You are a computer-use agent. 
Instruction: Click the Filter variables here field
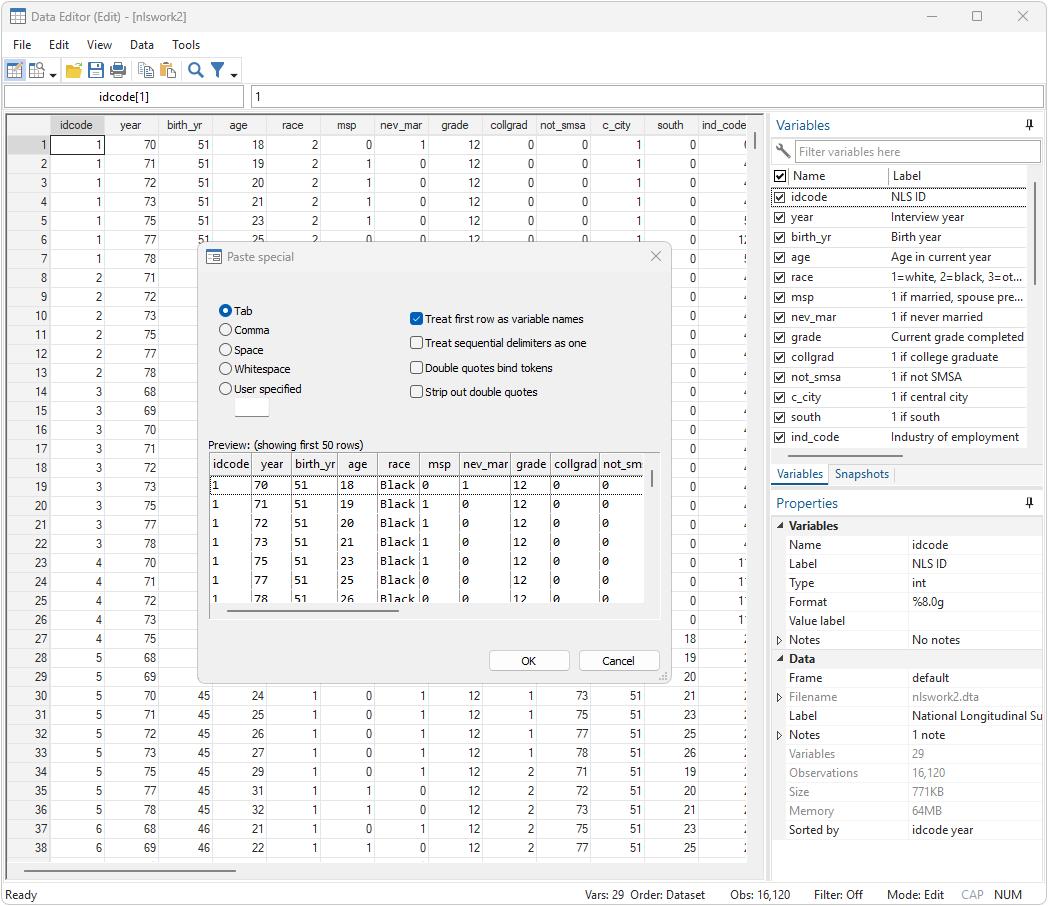[917, 152]
